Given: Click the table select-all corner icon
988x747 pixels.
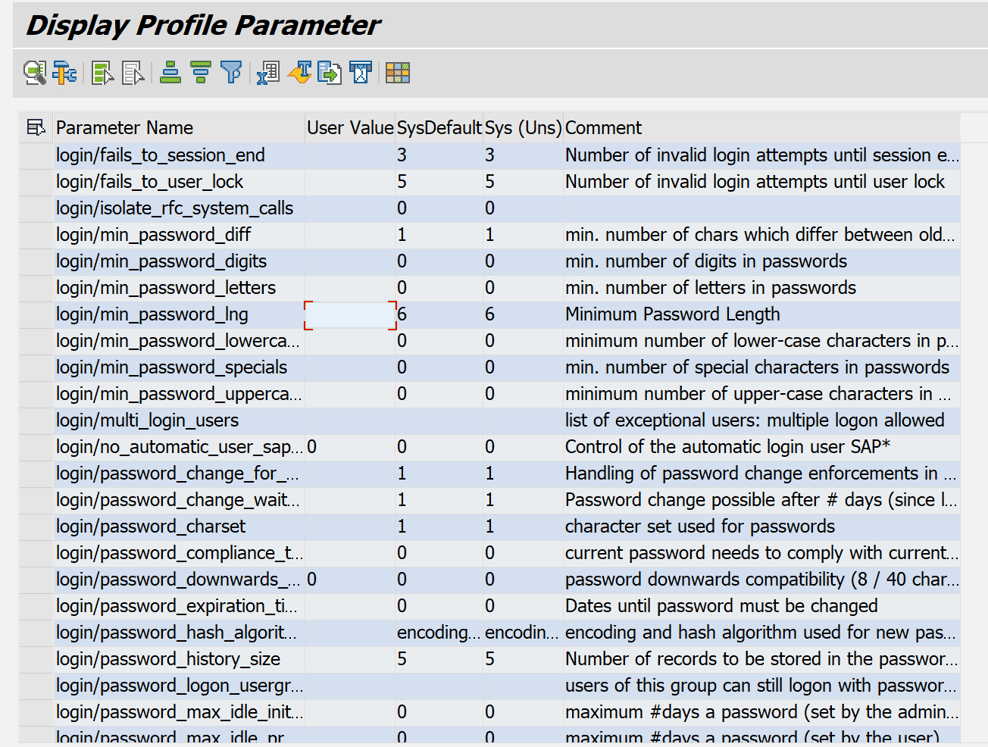Looking at the screenshot, I should [36, 127].
